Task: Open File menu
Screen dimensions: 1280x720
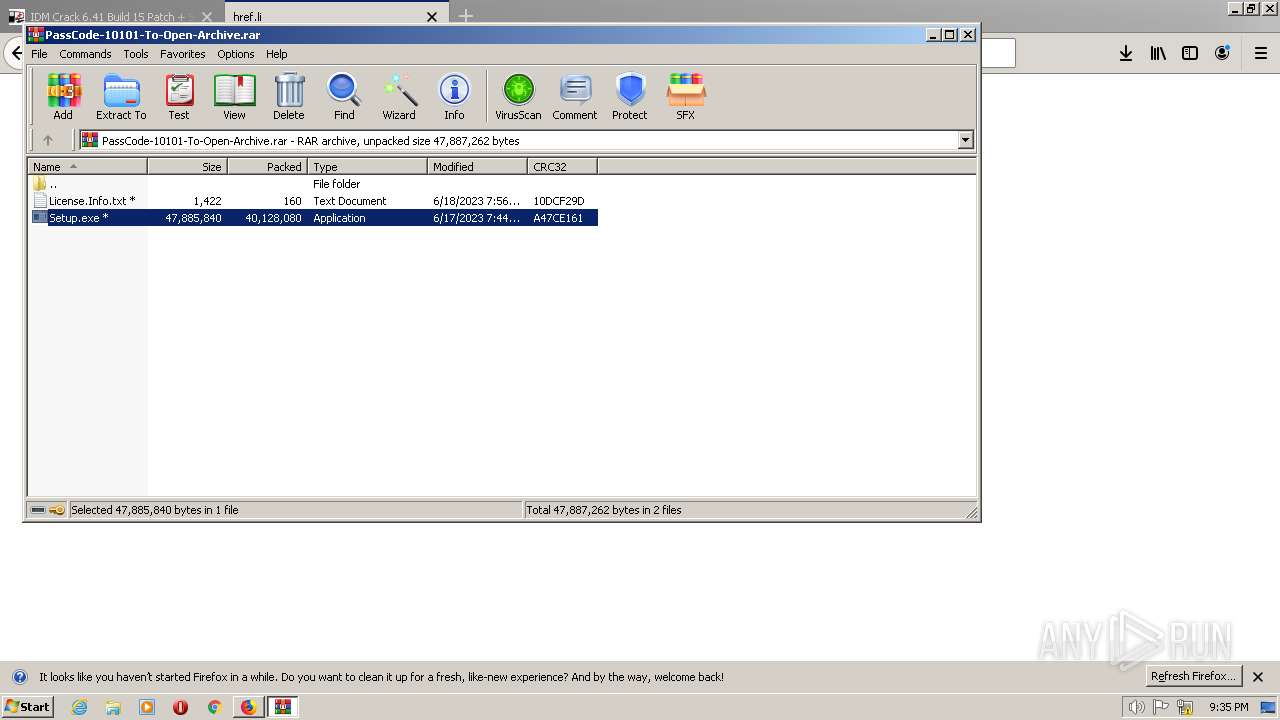Action: (39, 54)
